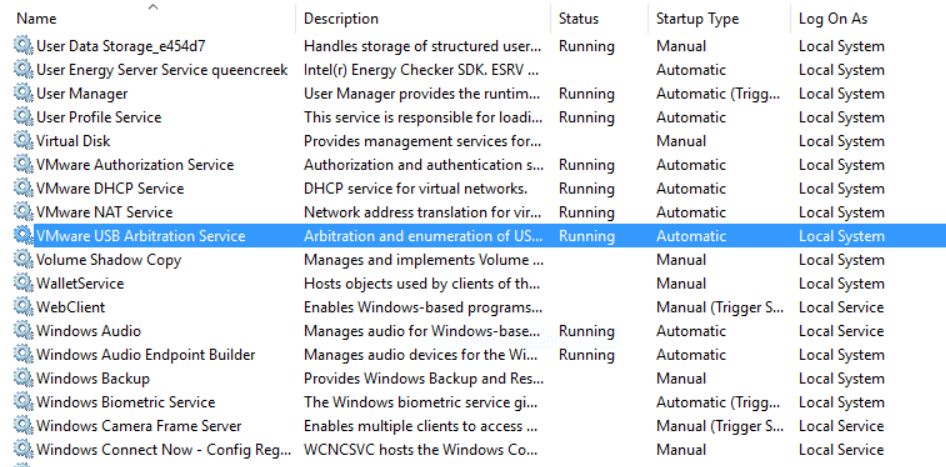Select the User Manager service name

[82, 94]
